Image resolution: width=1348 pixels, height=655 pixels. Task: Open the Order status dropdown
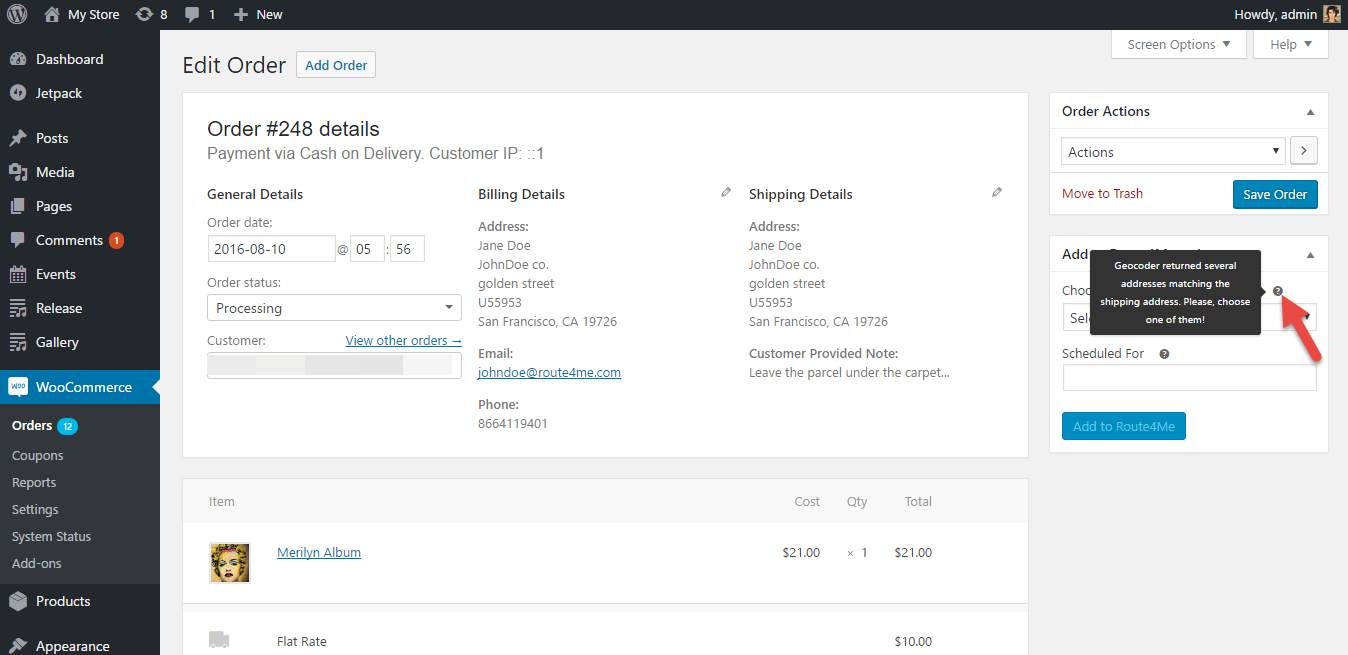tap(334, 308)
